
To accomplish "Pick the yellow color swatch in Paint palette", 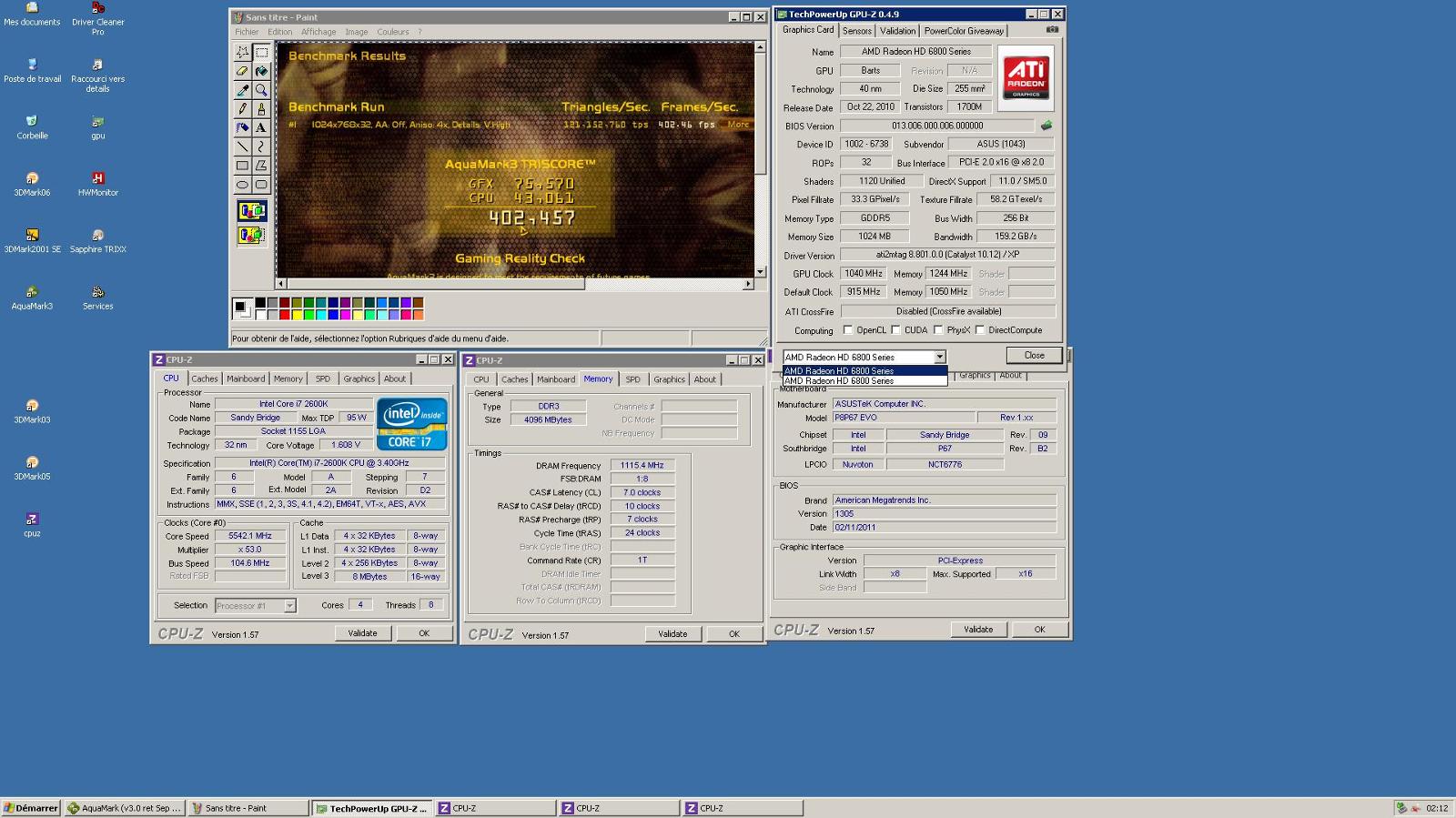I will (x=297, y=315).
